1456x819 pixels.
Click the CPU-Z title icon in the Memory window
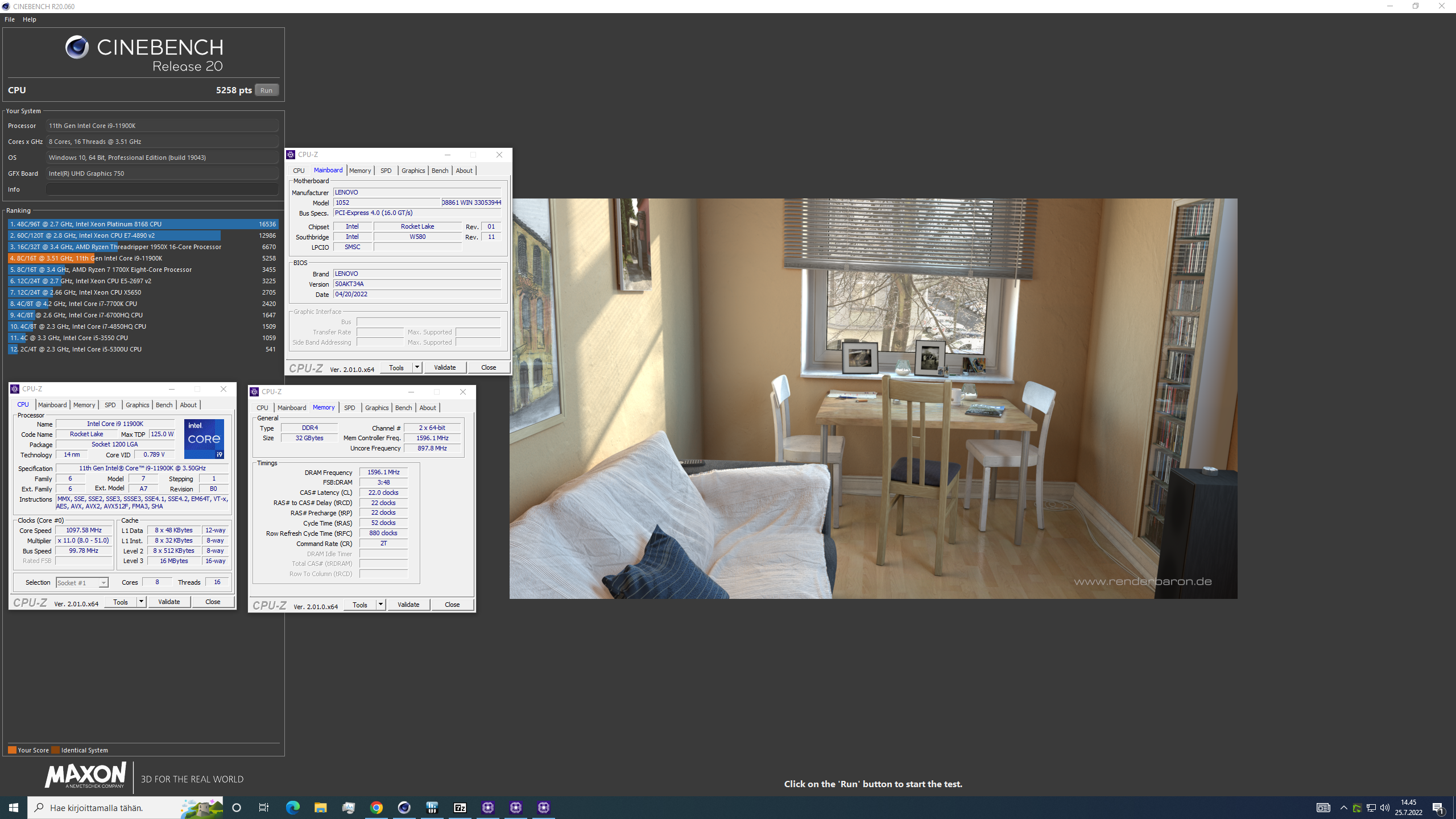tap(254, 392)
